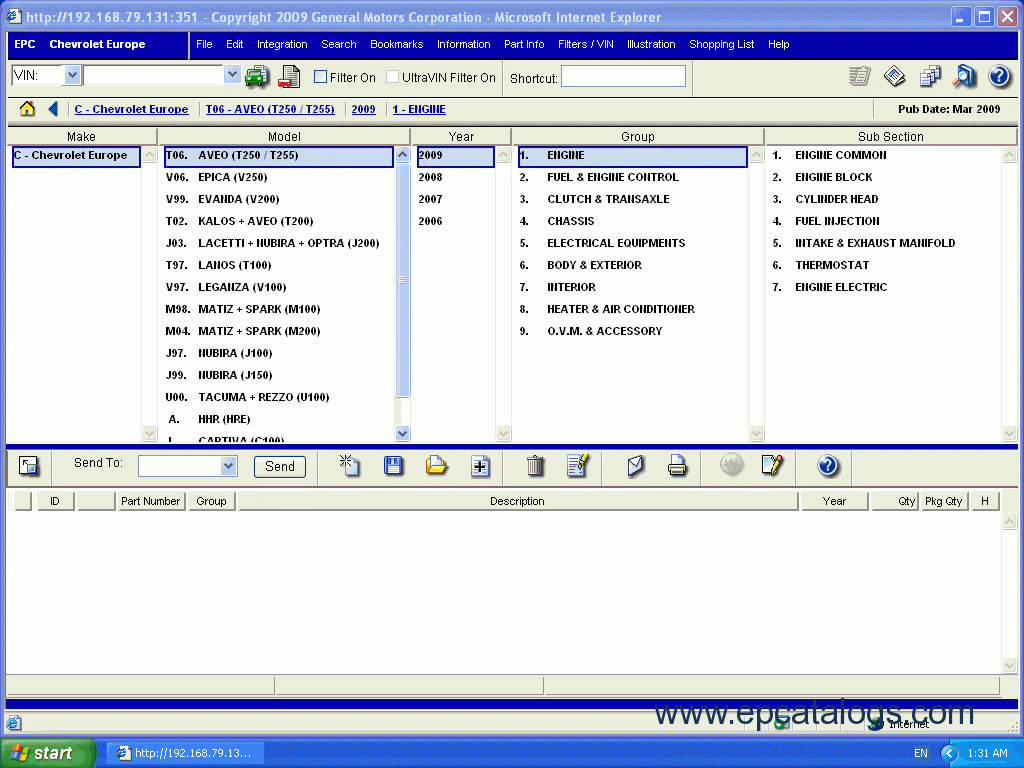Open the Illustration menu
Viewport: 1024px width, 768px height.
point(651,44)
